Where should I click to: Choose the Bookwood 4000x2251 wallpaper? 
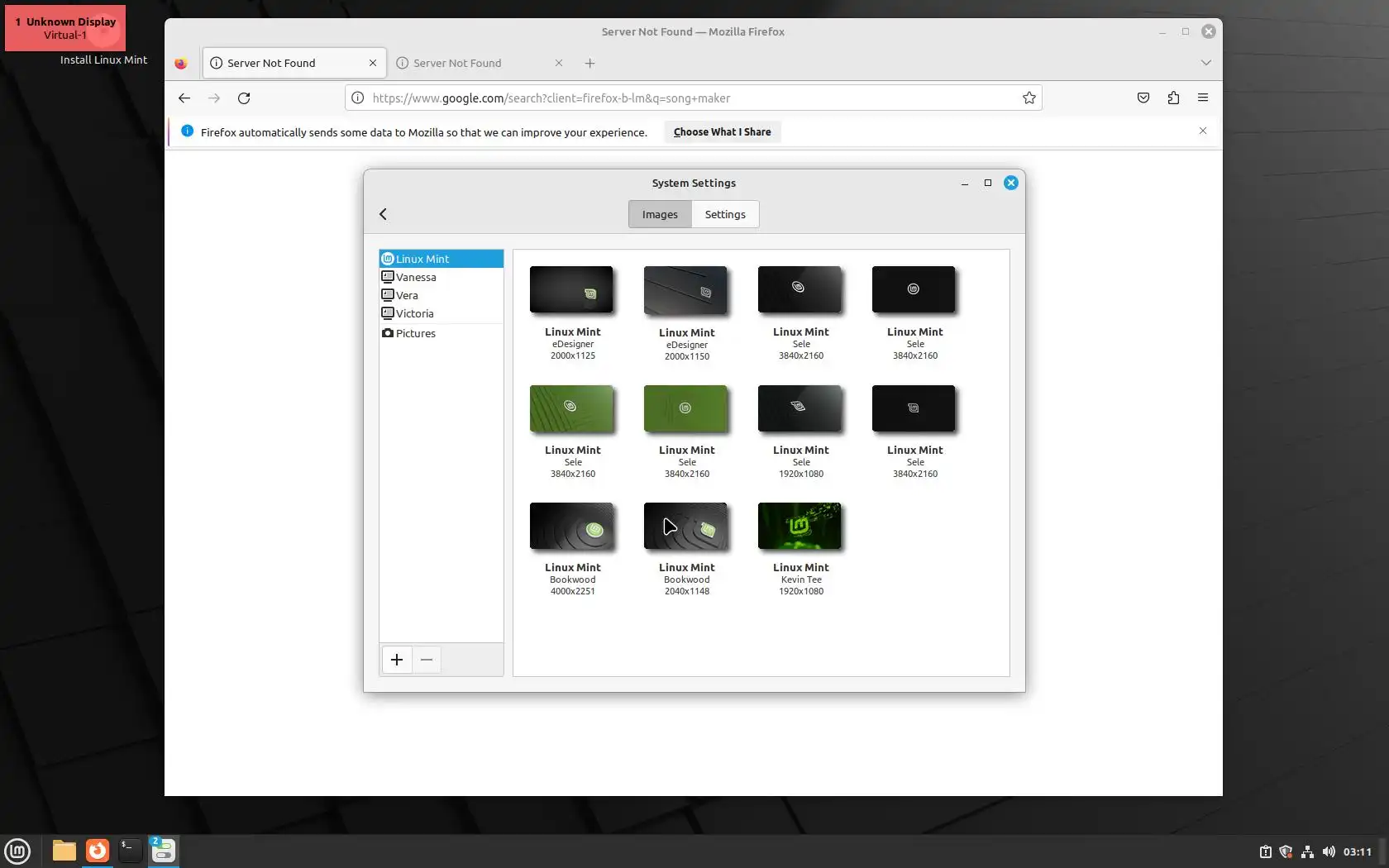pyautogui.click(x=572, y=526)
